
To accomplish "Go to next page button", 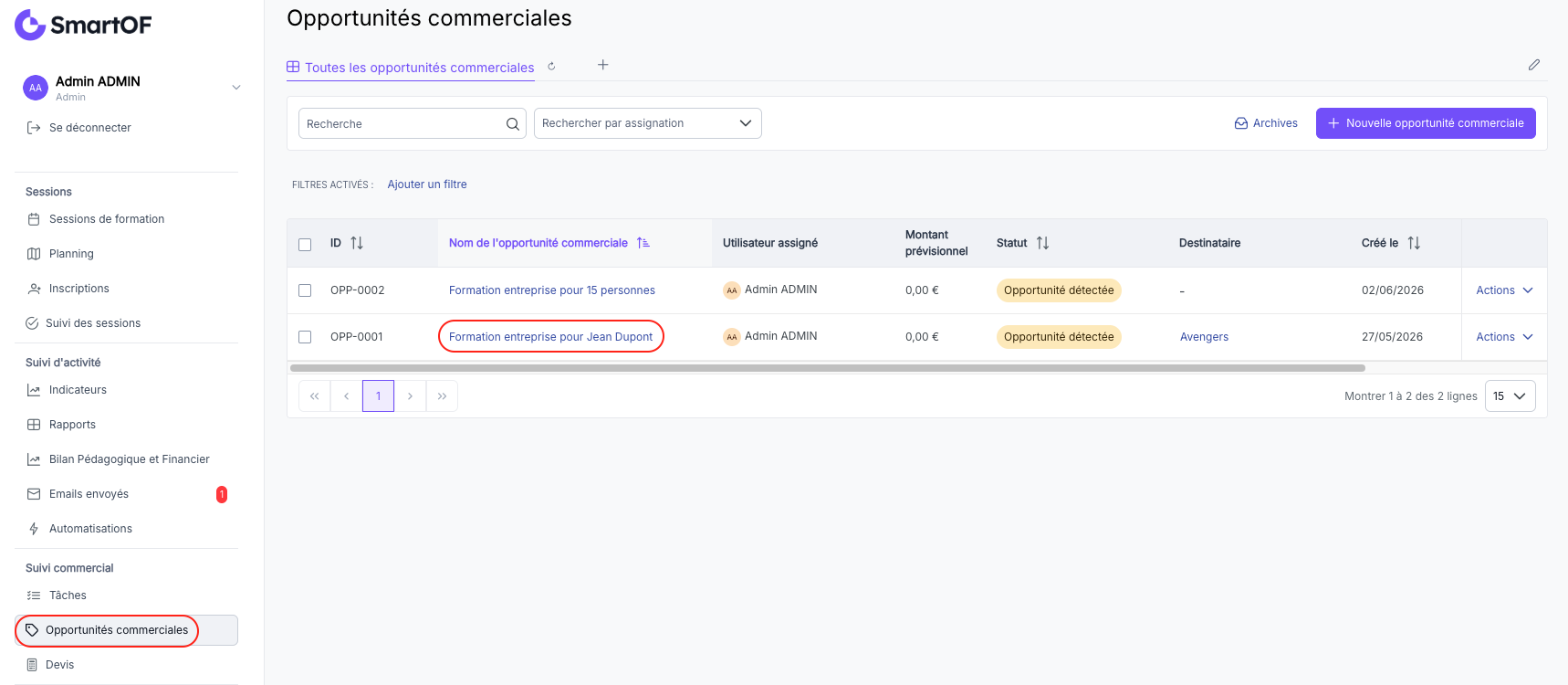I will 411,396.
